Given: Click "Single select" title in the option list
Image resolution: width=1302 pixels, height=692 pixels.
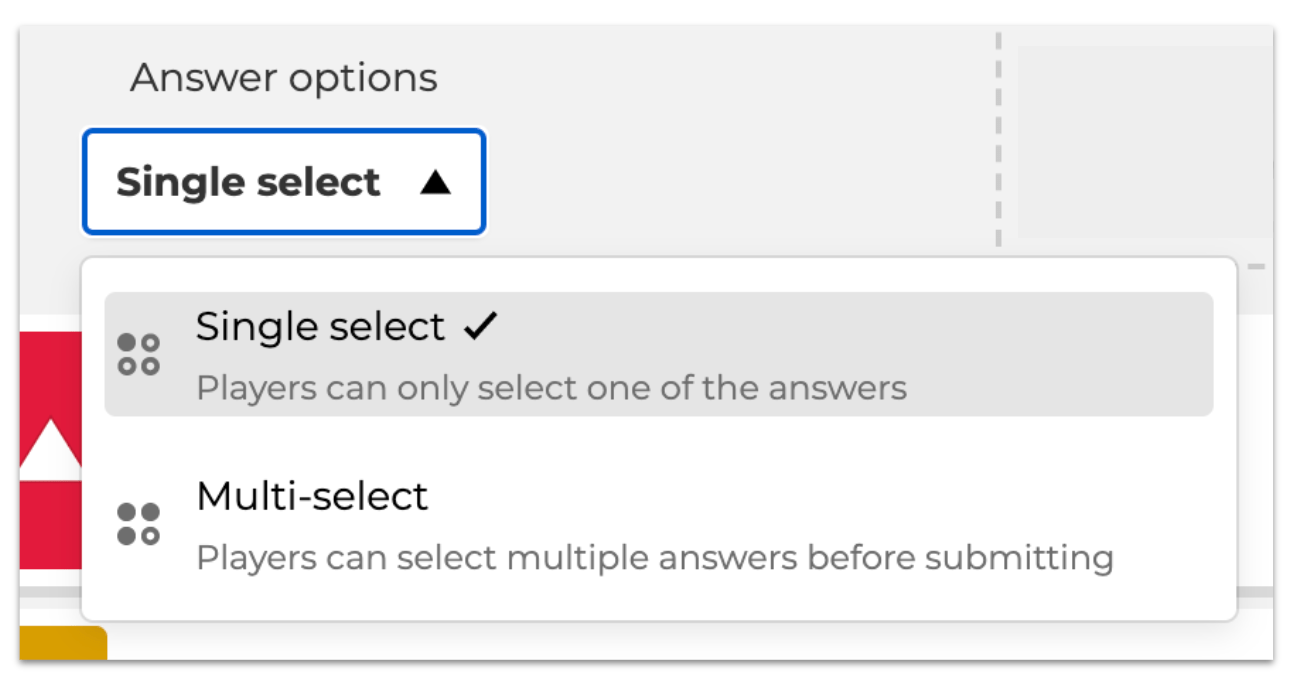Looking at the screenshot, I should [320, 326].
